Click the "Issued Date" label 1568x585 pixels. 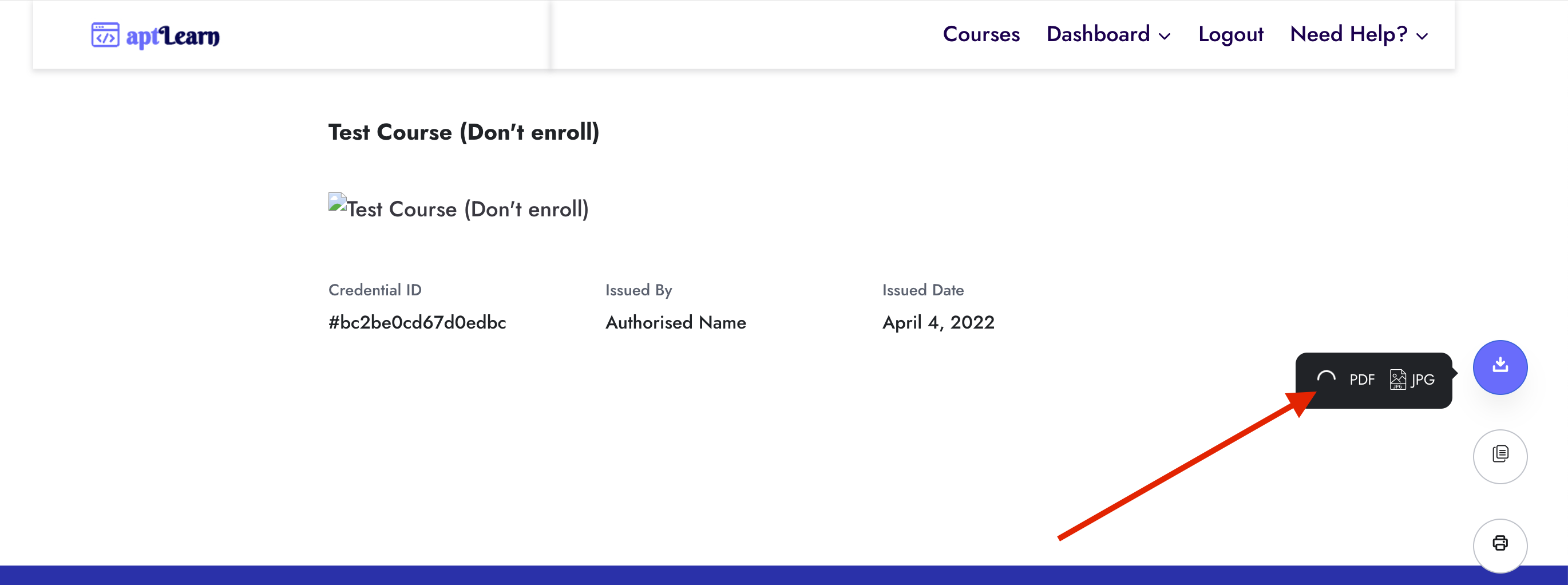(x=923, y=290)
